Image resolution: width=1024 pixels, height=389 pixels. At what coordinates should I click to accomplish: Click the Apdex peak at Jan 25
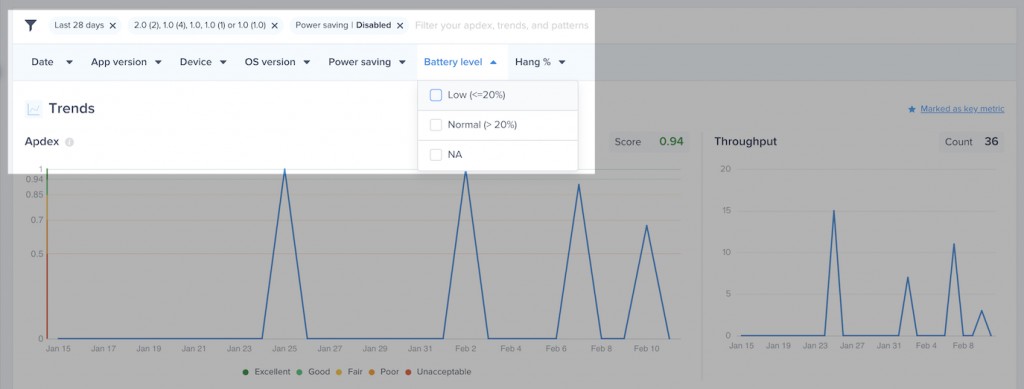tap(284, 170)
